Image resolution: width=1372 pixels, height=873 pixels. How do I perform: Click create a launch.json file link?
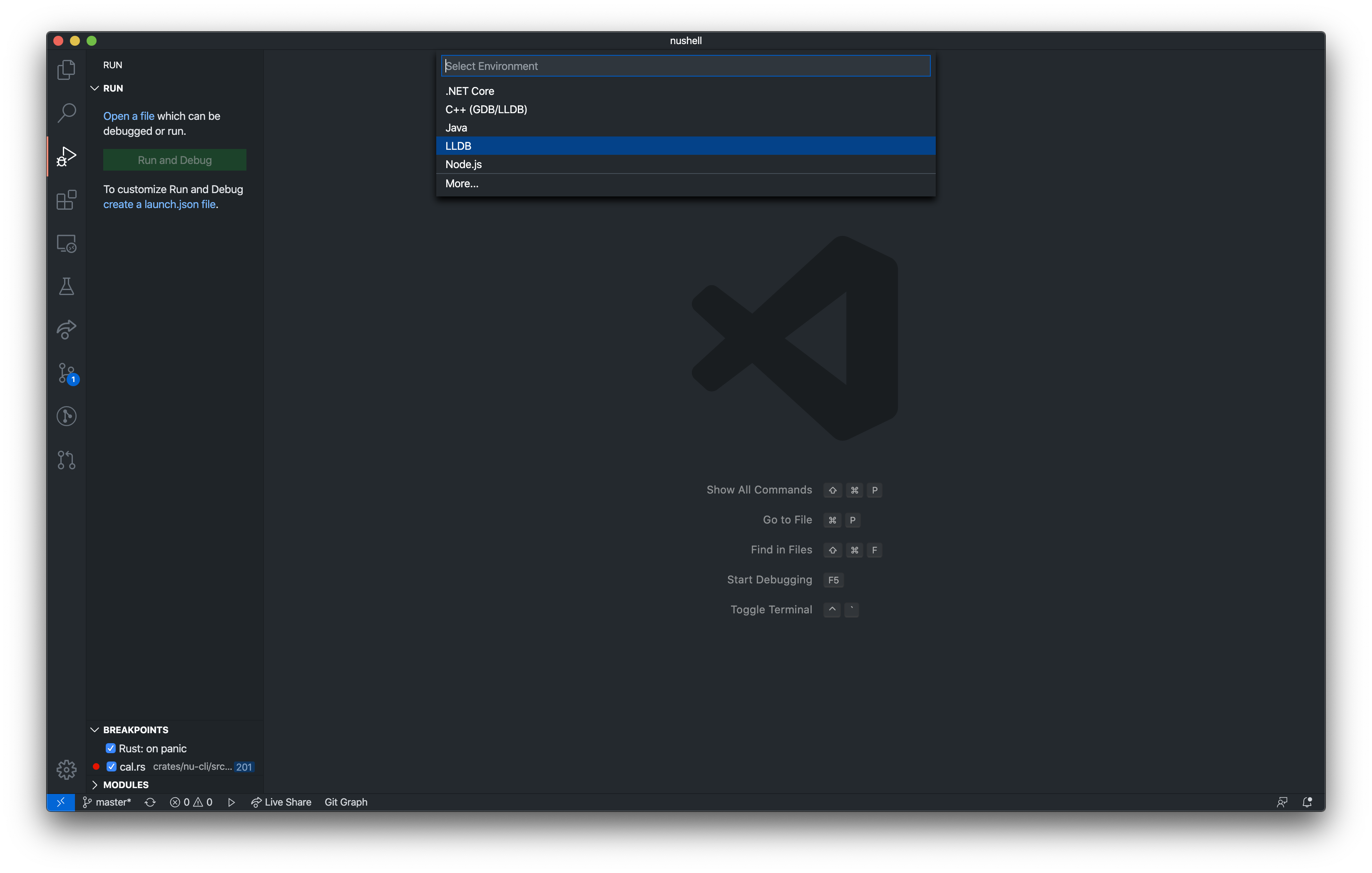click(159, 204)
